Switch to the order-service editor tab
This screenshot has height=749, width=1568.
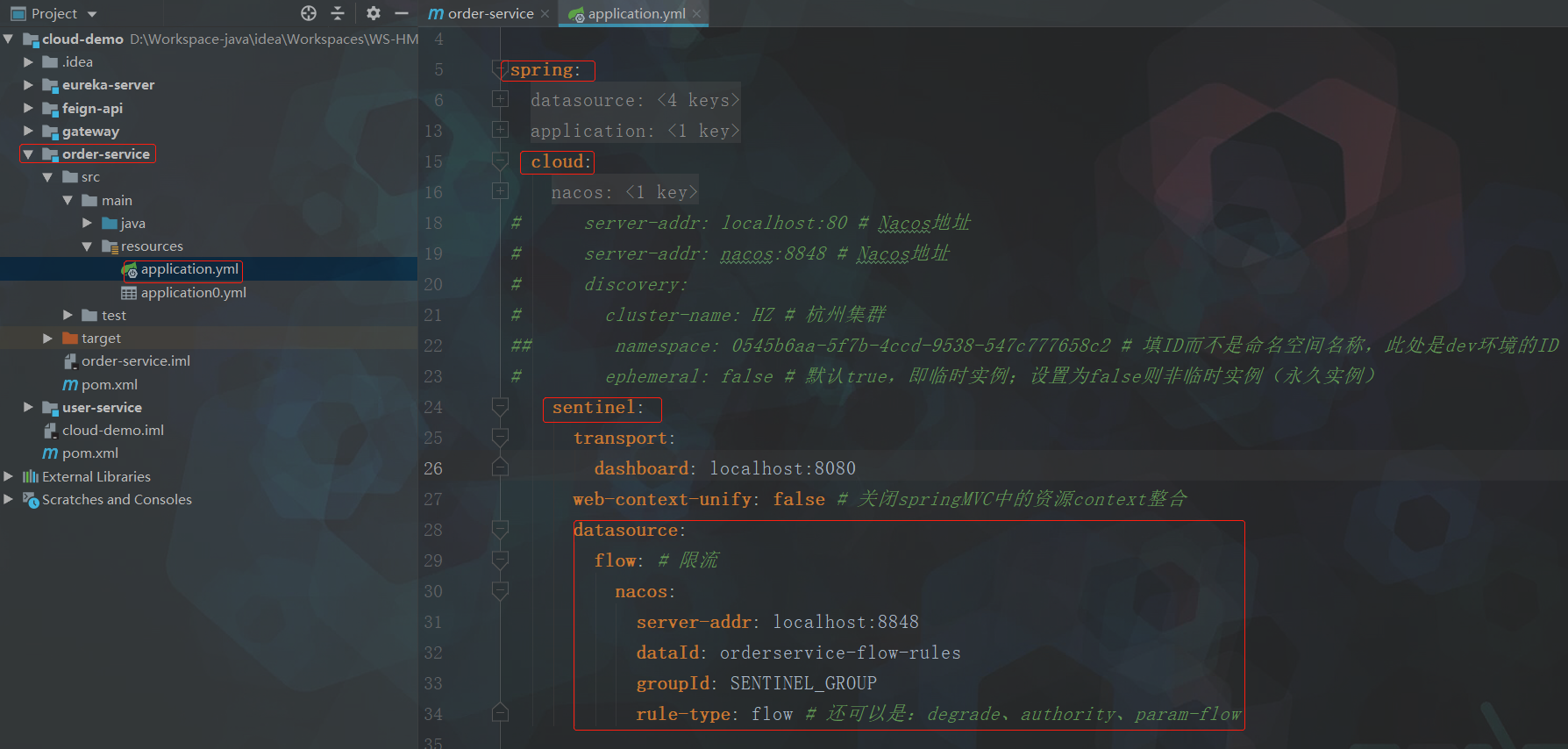[x=490, y=13]
